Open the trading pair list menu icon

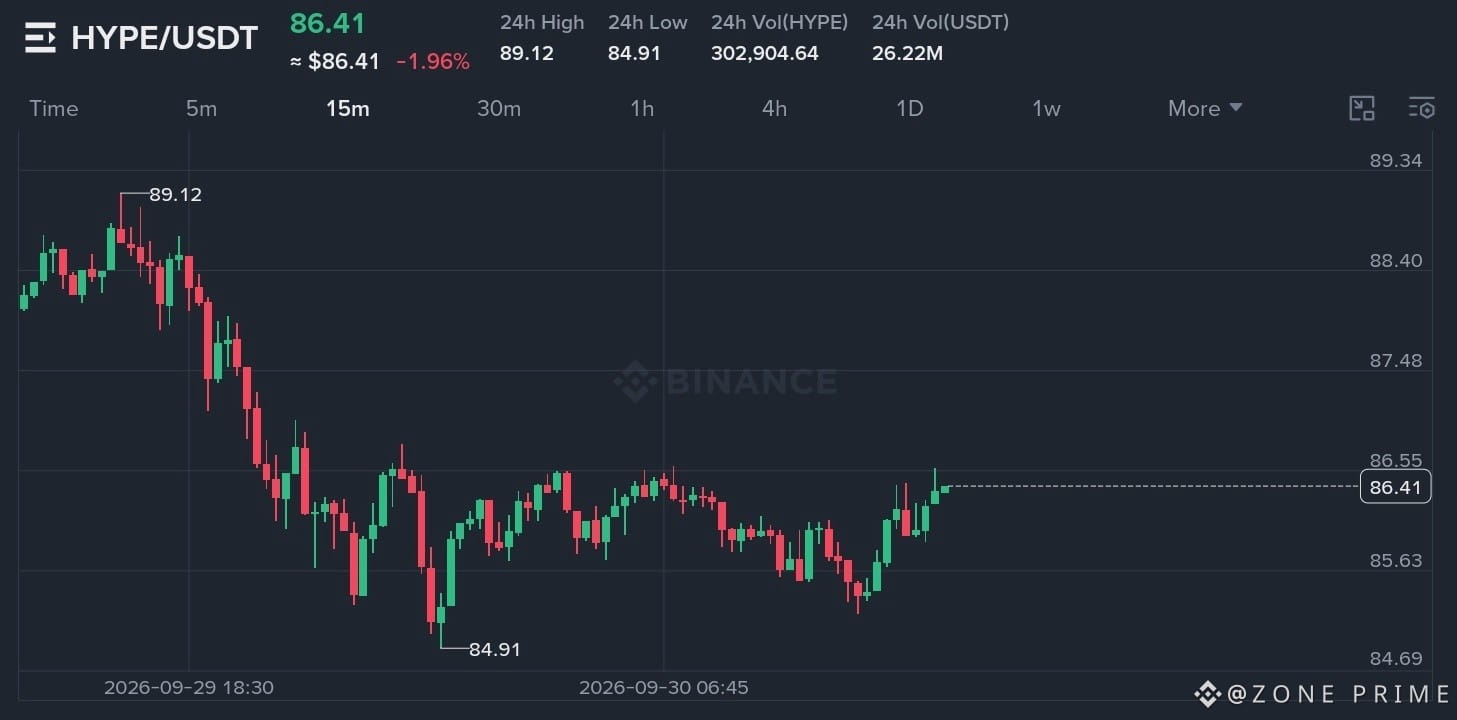point(40,39)
